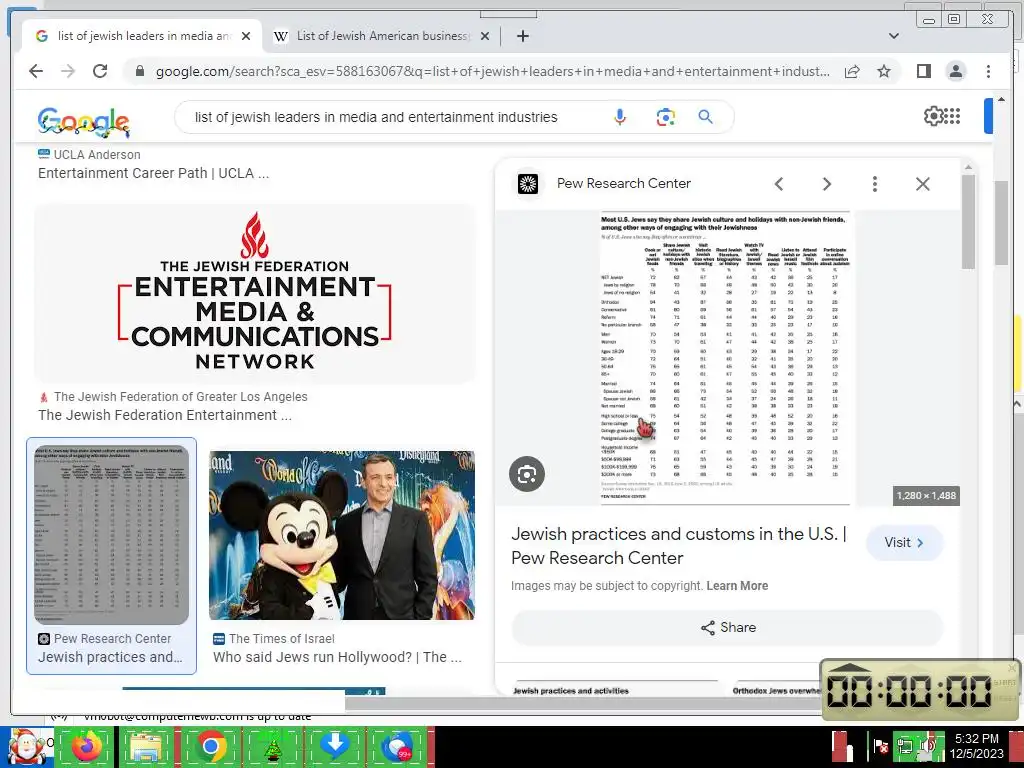Expand the tab search dropdown arrow
Screen dimensions: 1024x768
click(893, 36)
